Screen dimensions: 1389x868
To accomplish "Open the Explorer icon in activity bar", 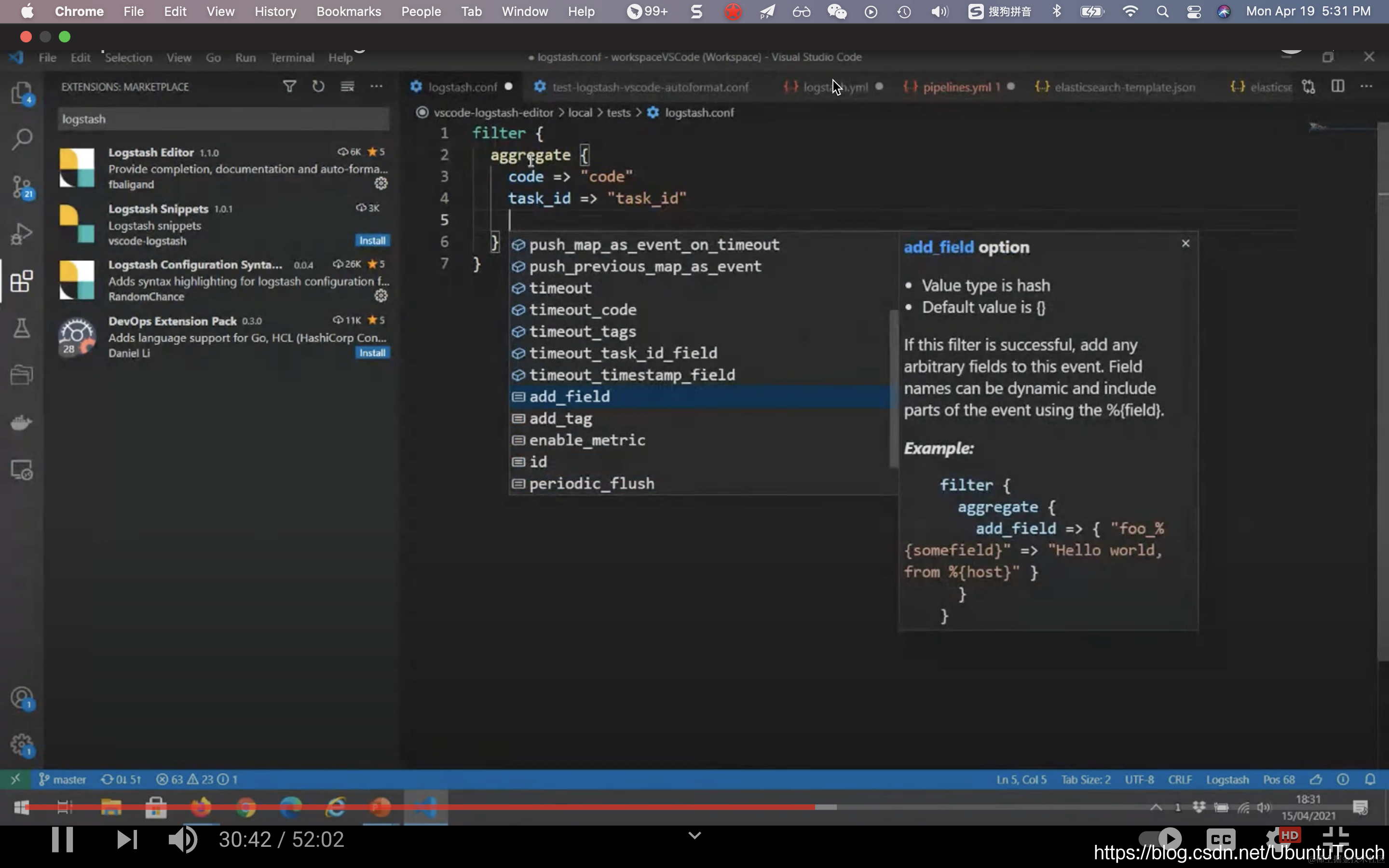I will coord(22,92).
